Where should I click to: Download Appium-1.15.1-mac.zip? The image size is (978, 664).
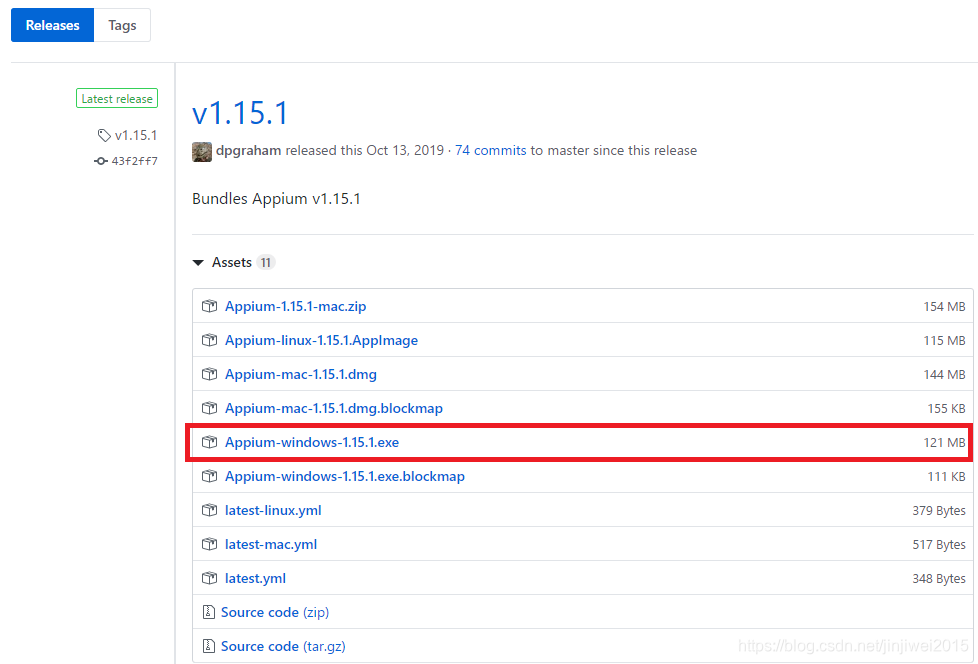pos(296,306)
